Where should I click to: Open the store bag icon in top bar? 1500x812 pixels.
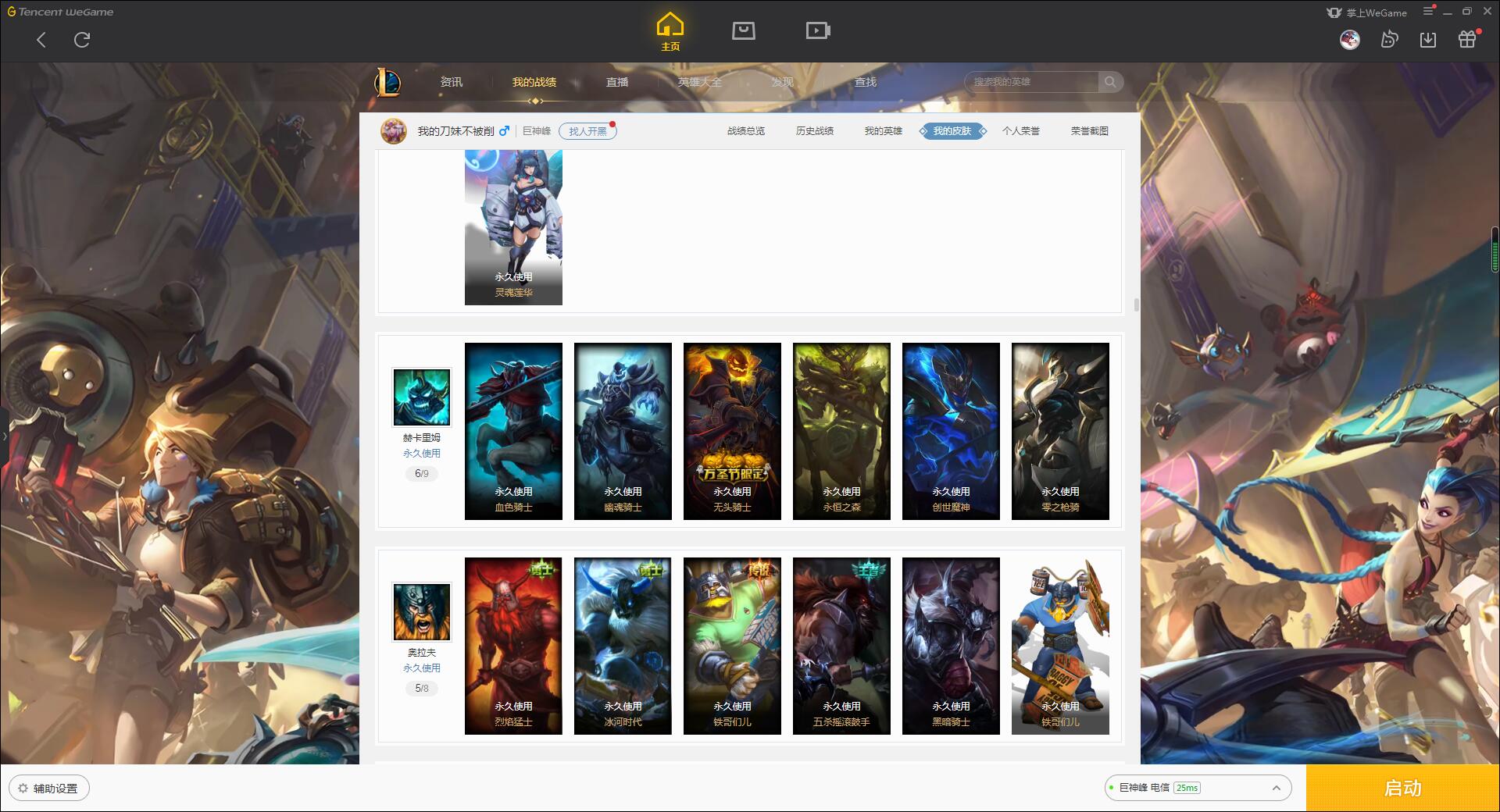pos(744,30)
